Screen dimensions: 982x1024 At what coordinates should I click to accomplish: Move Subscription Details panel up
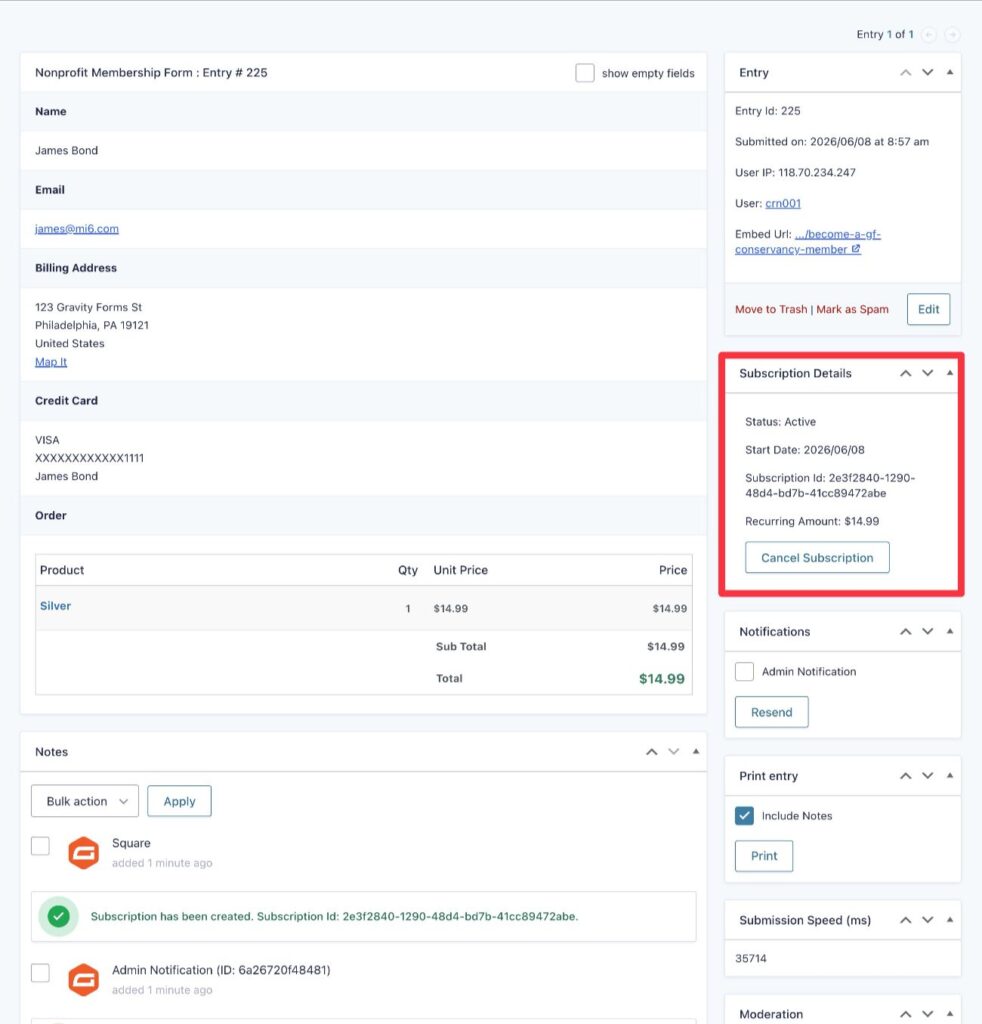coord(906,374)
